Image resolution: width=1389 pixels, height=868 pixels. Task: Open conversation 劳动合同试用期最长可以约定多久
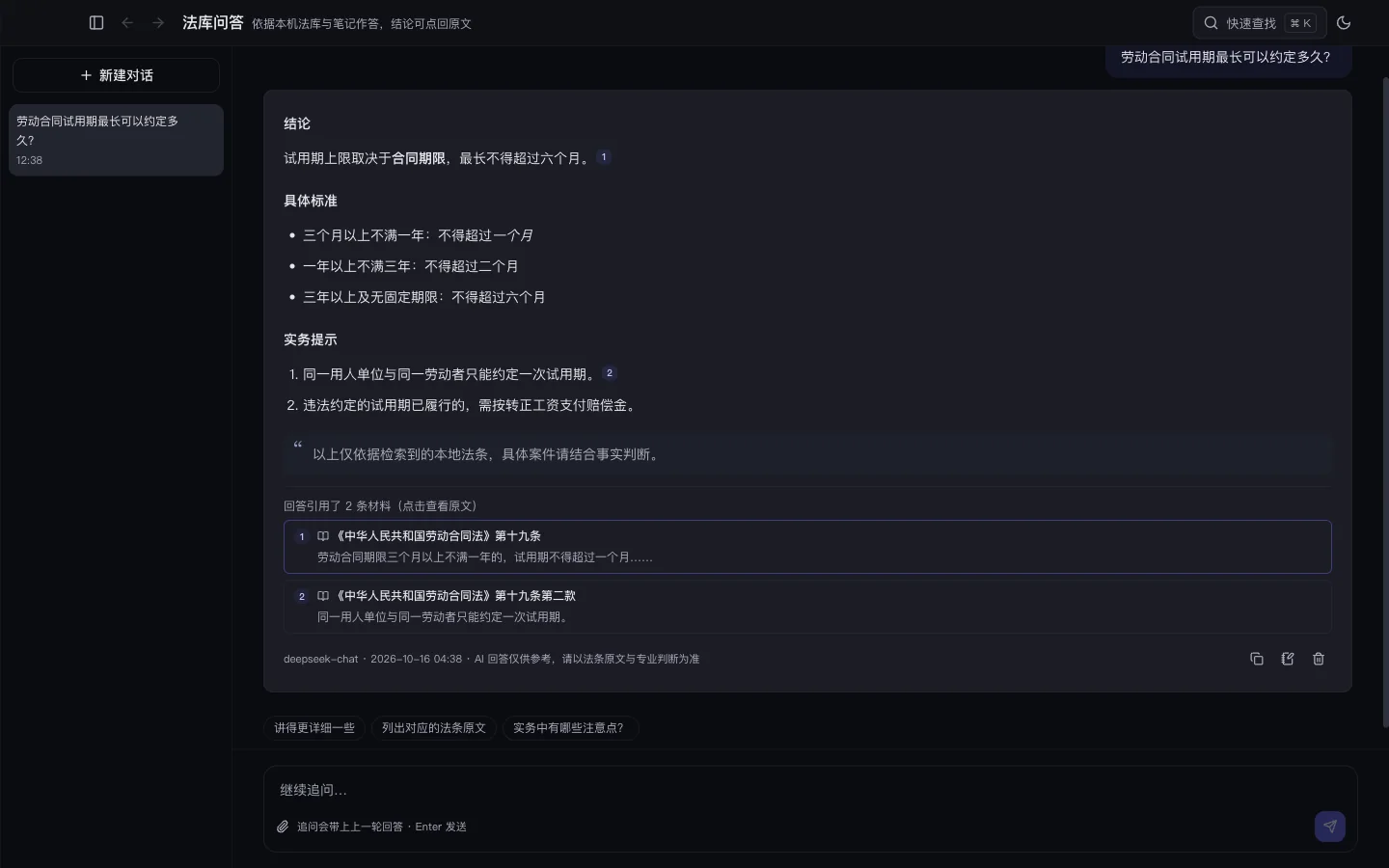coord(116,140)
